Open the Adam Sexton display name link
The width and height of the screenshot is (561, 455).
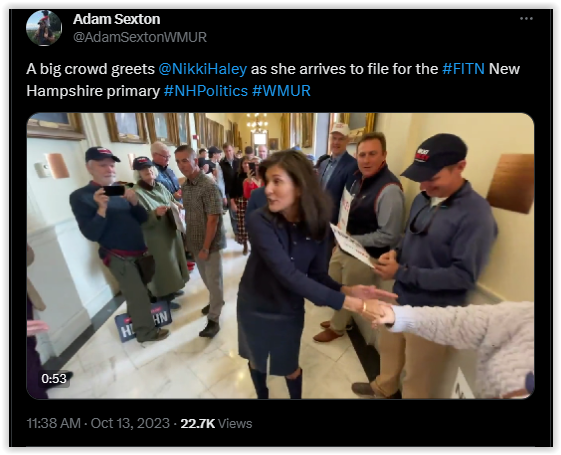117,19
